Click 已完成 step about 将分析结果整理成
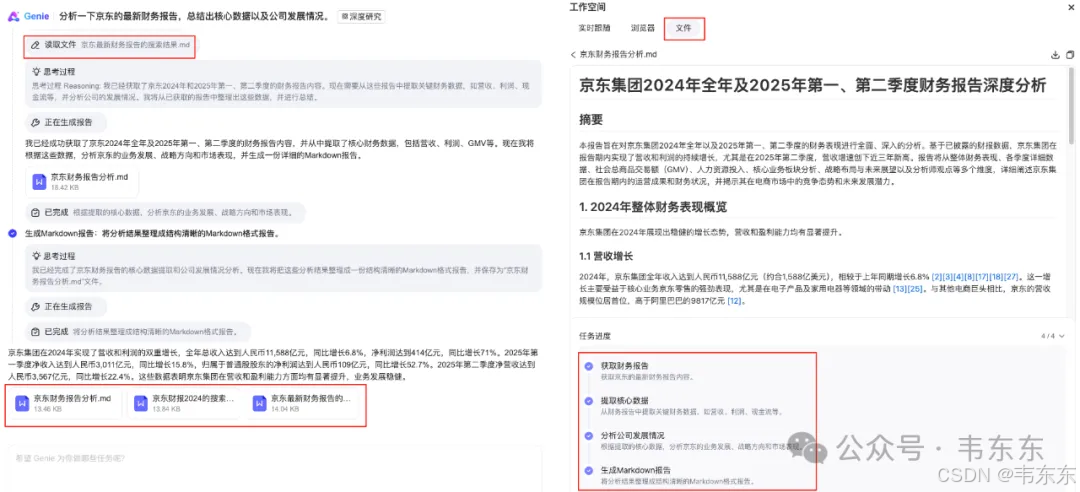 [x=137, y=331]
